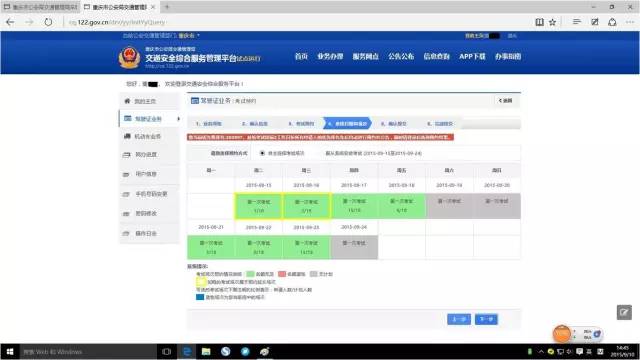Screen dimensions: 640x360
Task: Open the 信息查询 navigation menu item
Action: tap(436, 56)
